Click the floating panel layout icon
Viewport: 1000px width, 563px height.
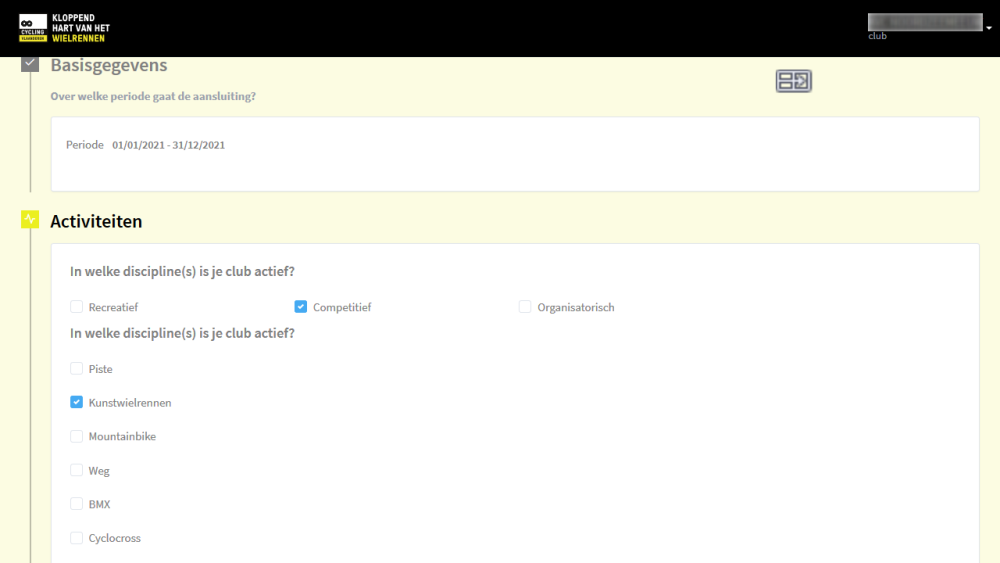794,82
